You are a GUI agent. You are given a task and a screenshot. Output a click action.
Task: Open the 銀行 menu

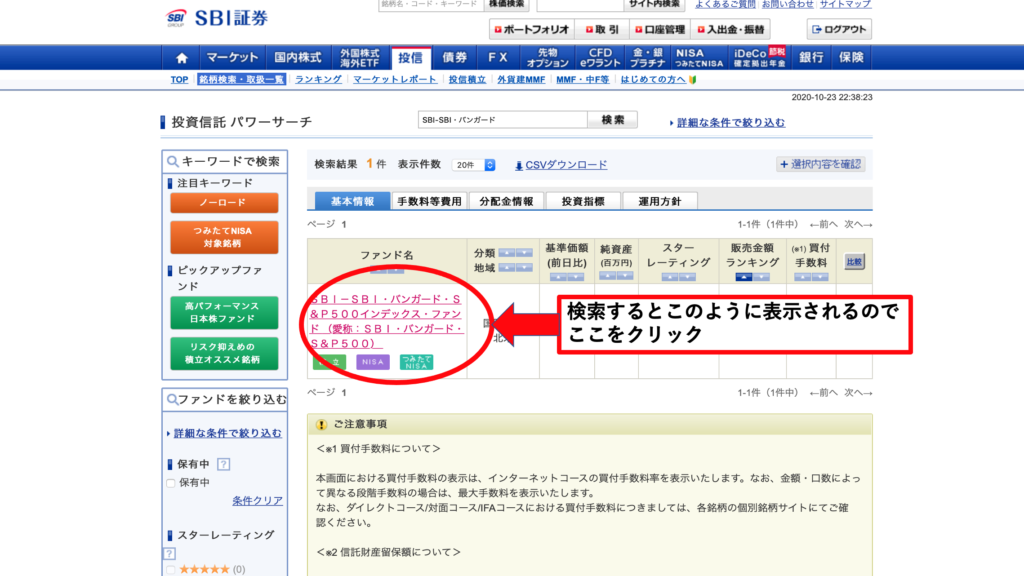pos(811,57)
